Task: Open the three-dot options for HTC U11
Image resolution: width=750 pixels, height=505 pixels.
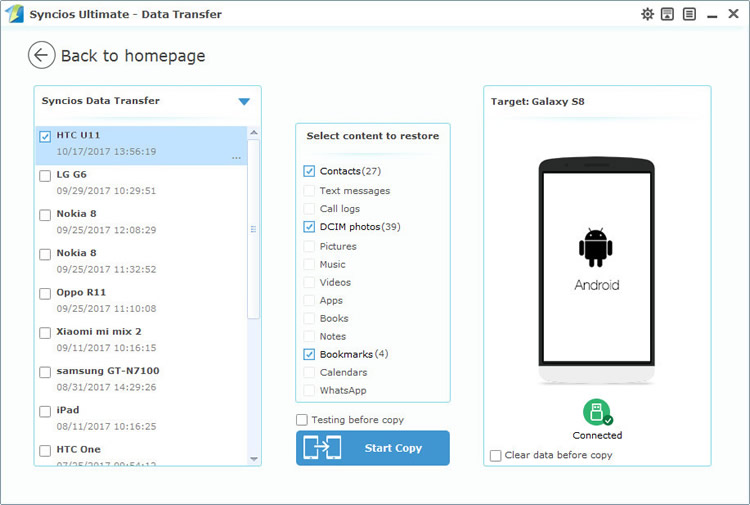Action: tap(236, 158)
